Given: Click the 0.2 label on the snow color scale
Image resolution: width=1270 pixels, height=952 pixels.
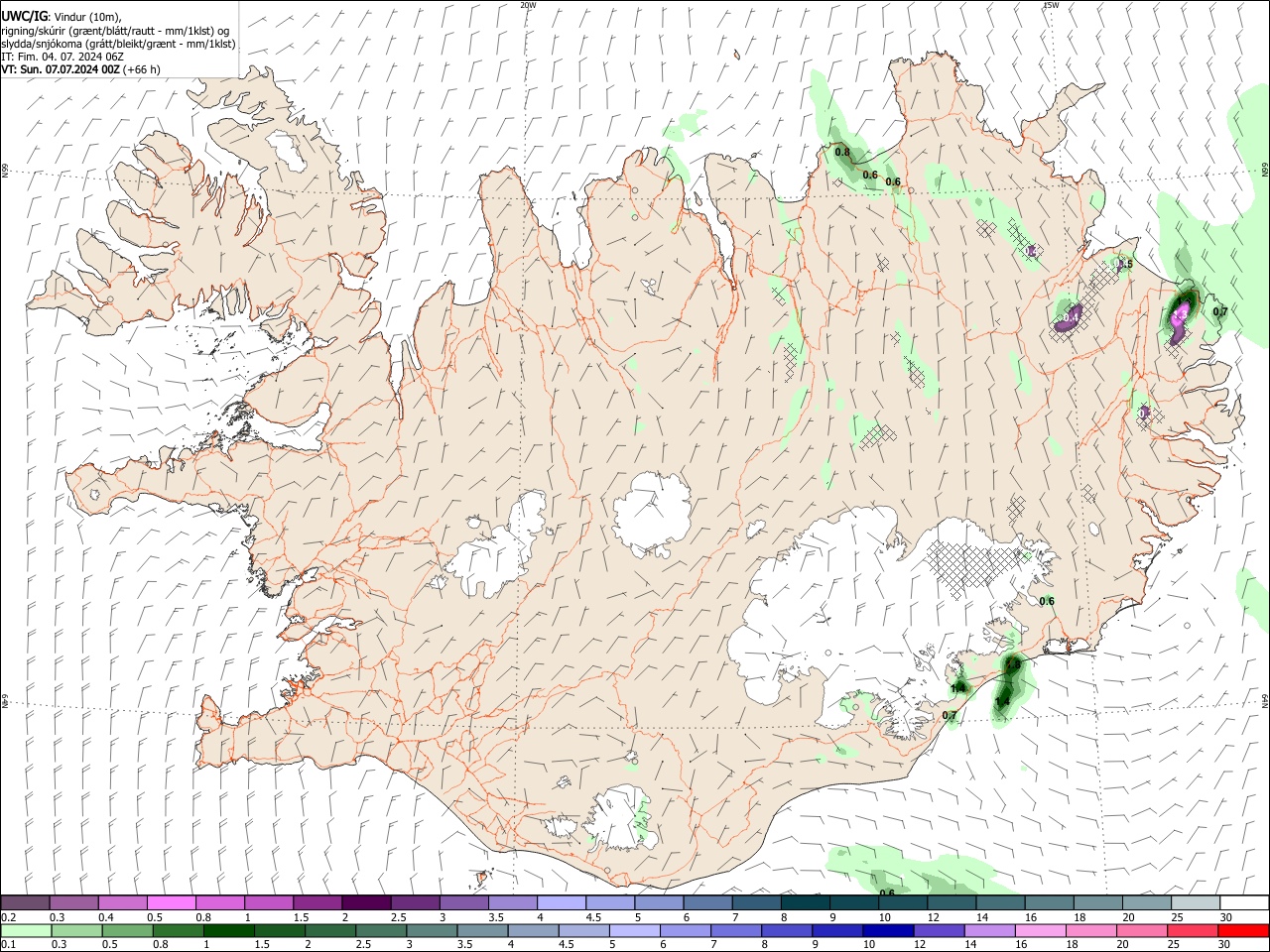Looking at the screenshot, I should [8, 917].
